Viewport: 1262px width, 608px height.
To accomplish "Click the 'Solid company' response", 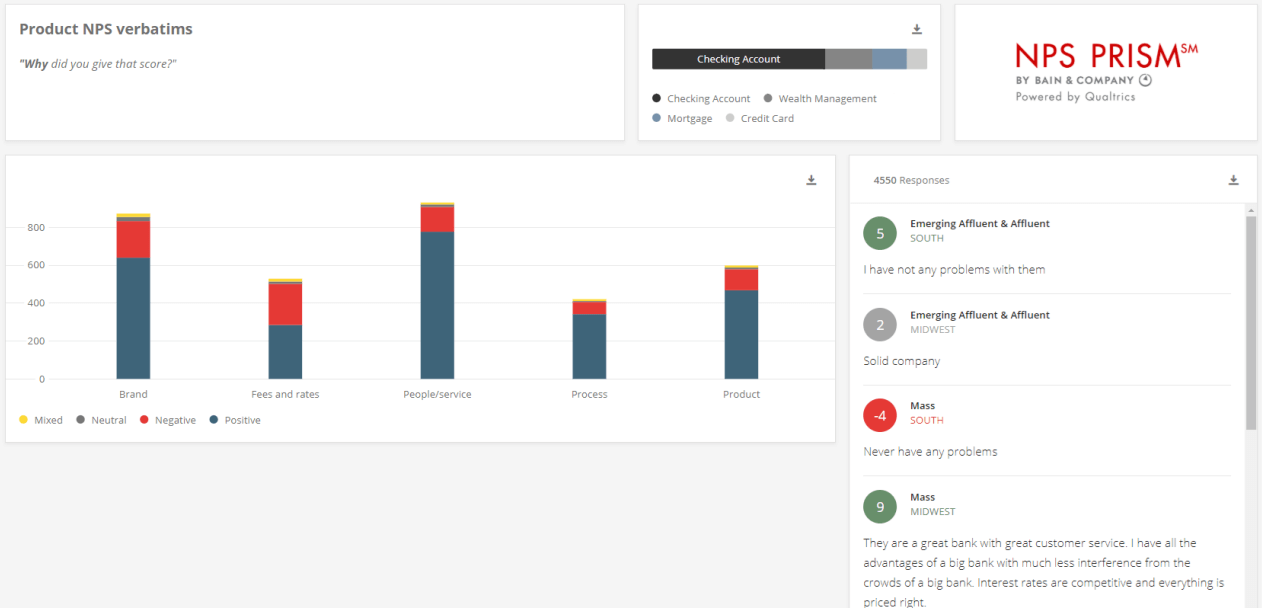I will (902, 361).
